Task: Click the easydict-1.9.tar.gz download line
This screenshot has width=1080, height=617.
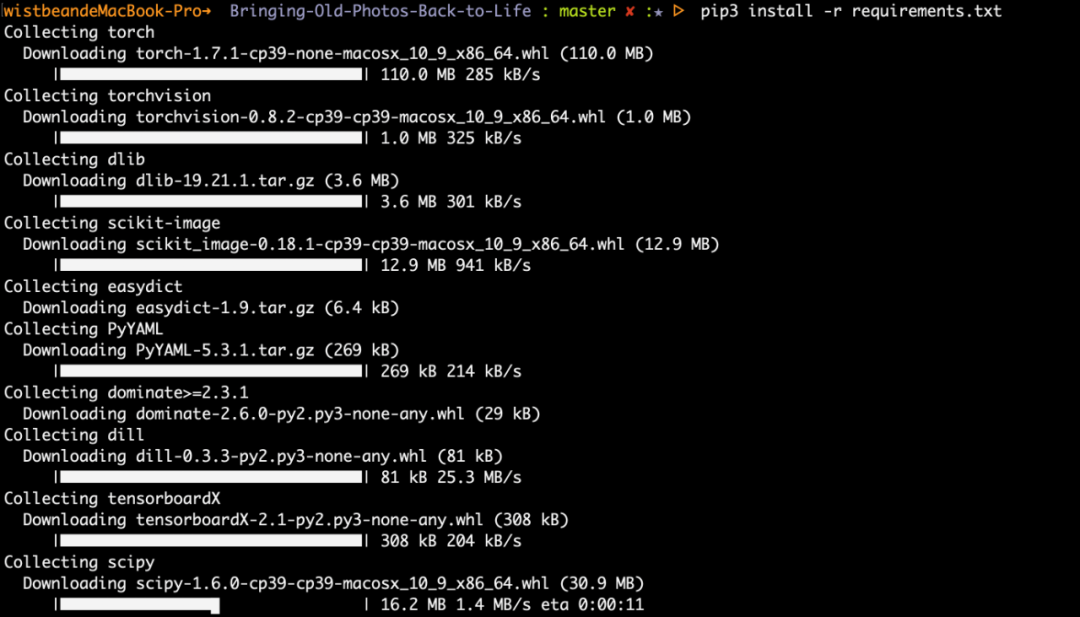Action: tap(211, 308)
